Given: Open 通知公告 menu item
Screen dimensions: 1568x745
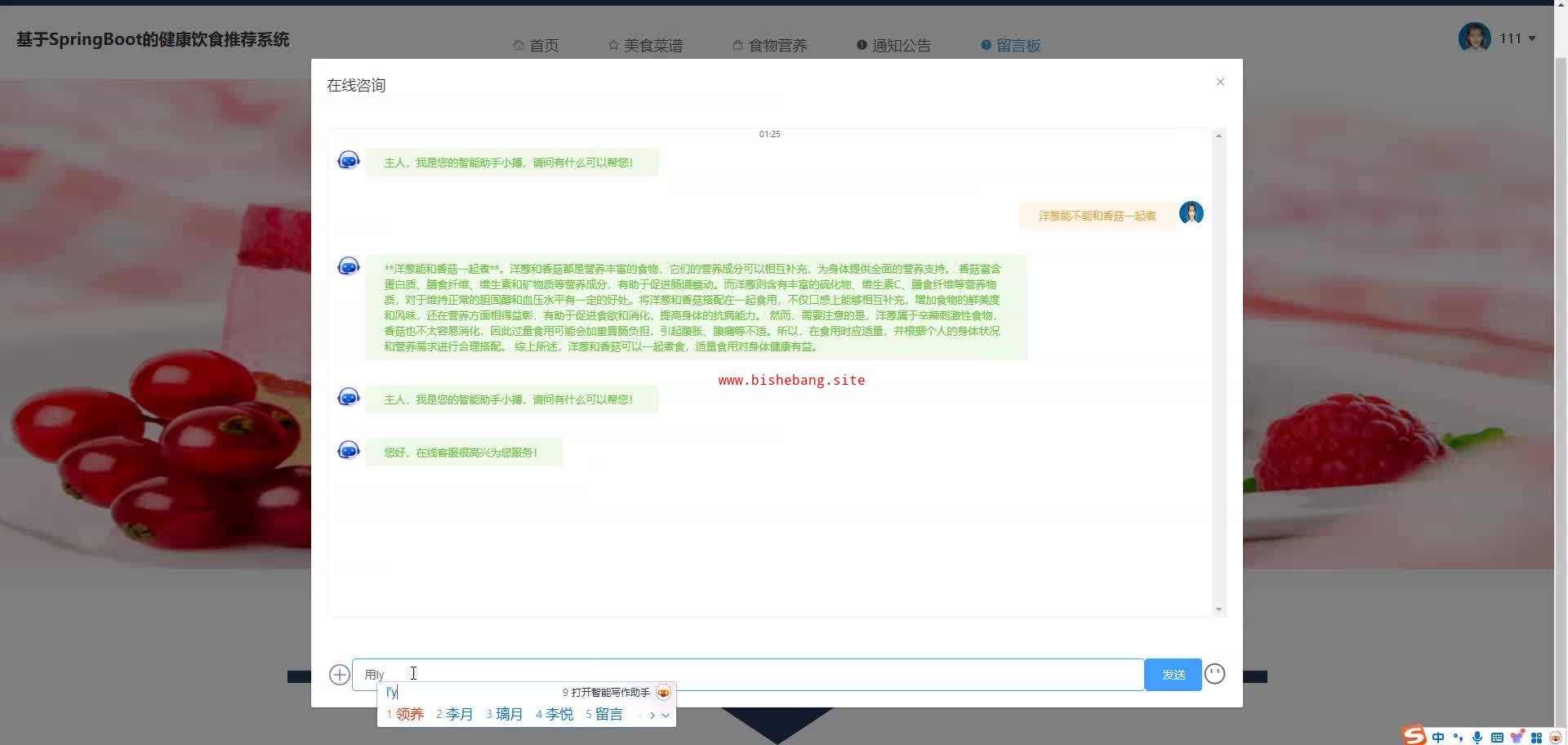Looking at the screenshot, I should (x=894, y=46).
